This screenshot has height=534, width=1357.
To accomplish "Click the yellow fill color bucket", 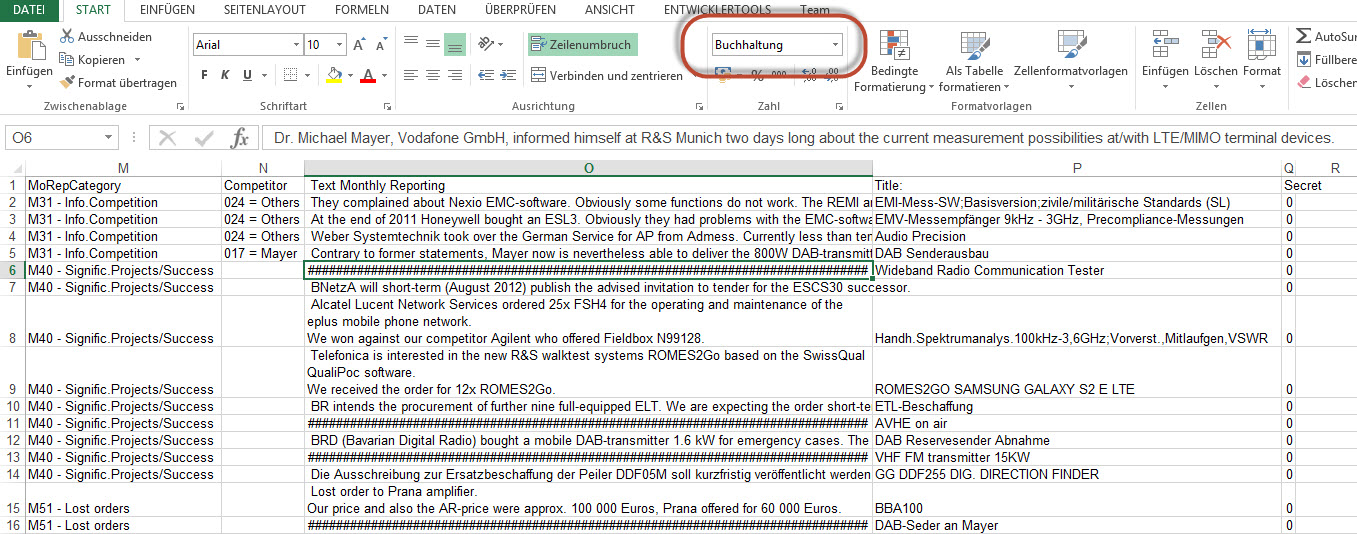I will [x=335, y=76].
